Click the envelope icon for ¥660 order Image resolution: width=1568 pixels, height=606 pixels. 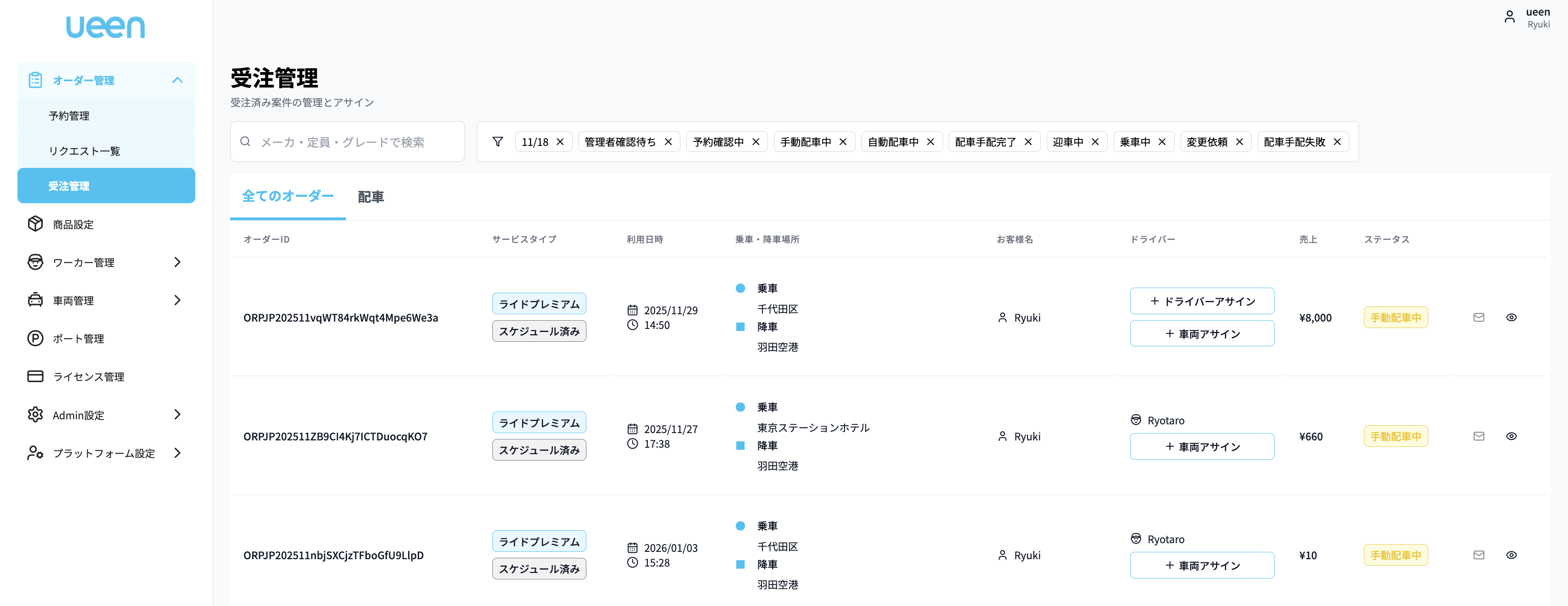pos(1479,436)
